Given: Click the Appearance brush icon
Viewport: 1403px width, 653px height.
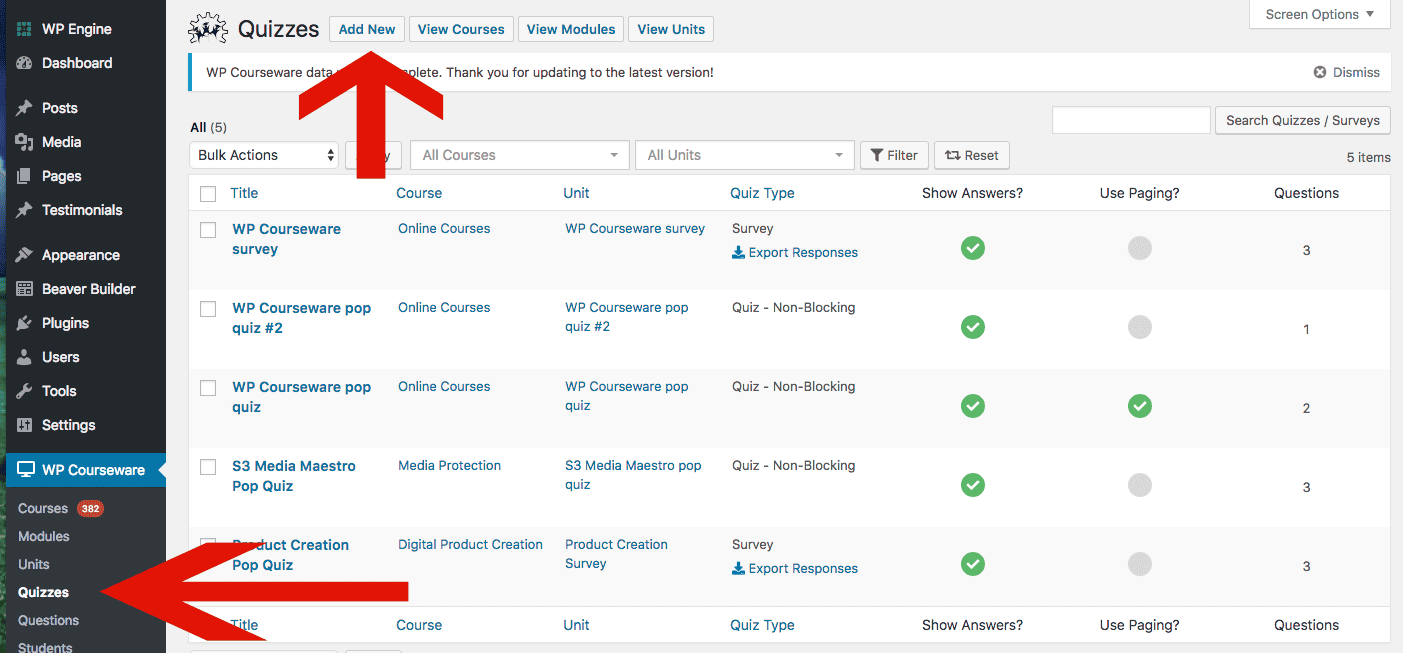Looking at the screenshot, I should click(x=25, y=255).
